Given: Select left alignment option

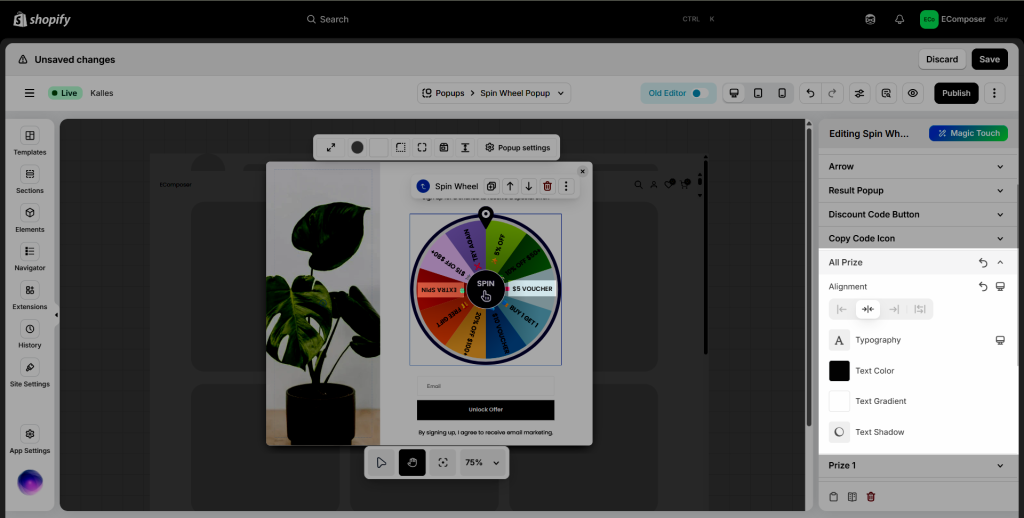Looking at the screenshot, I should click(x=842, y=309).
